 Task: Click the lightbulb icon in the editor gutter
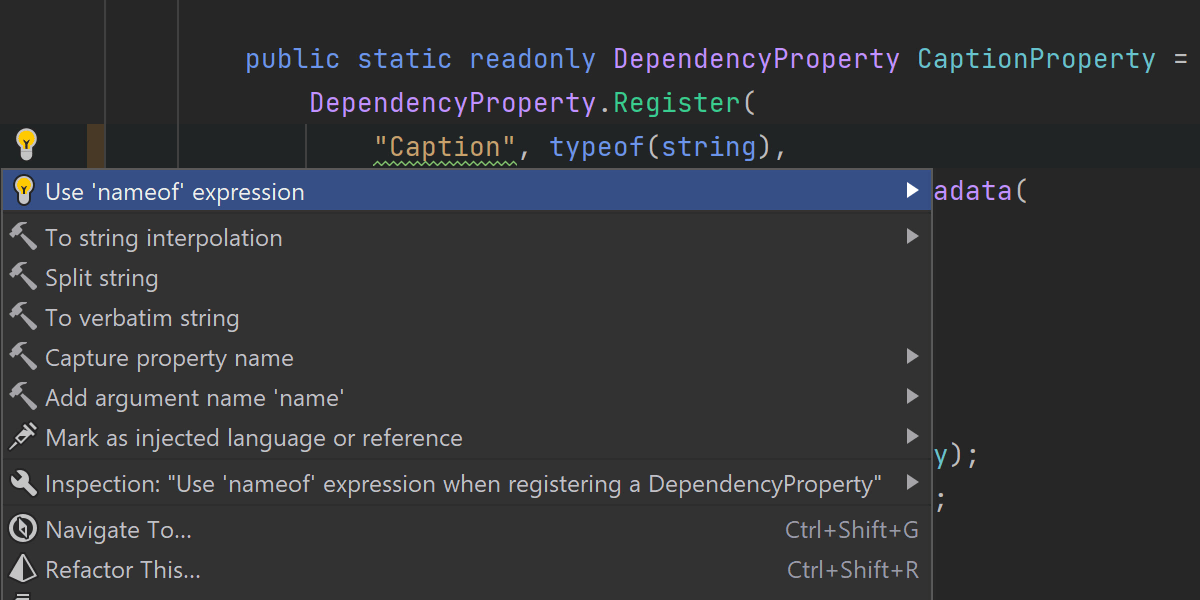[x=26, y=145]
